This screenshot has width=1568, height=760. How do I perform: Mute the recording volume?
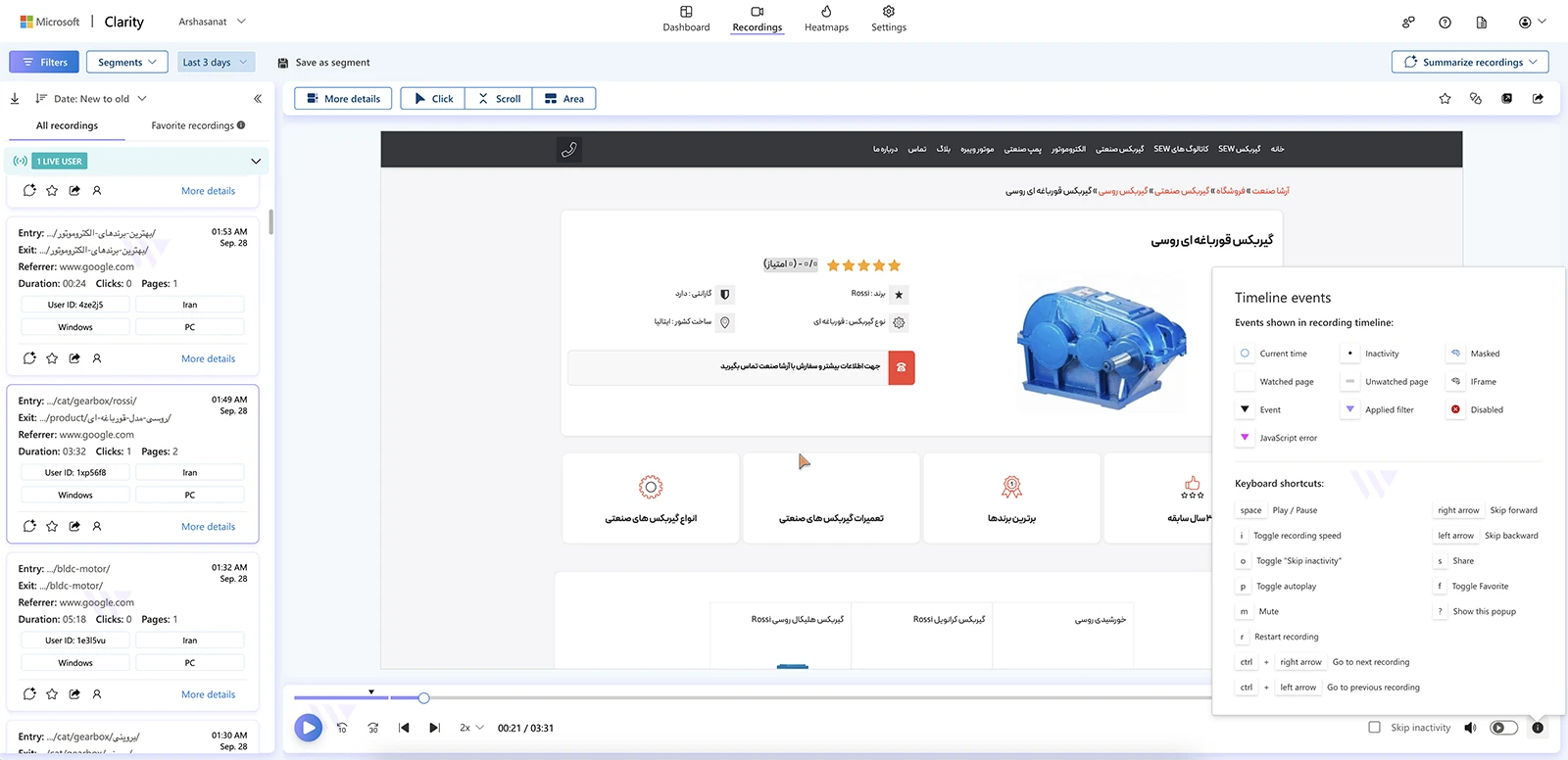pos(1470,728)
